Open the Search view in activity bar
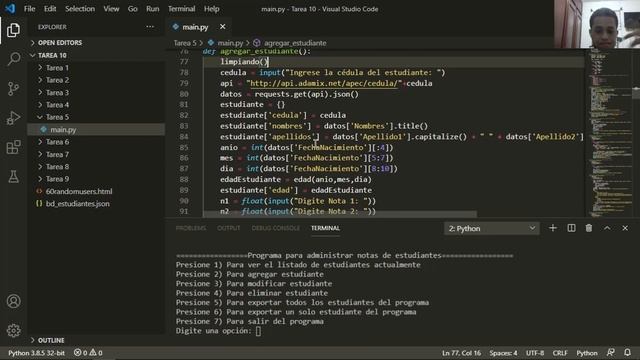 13,59
